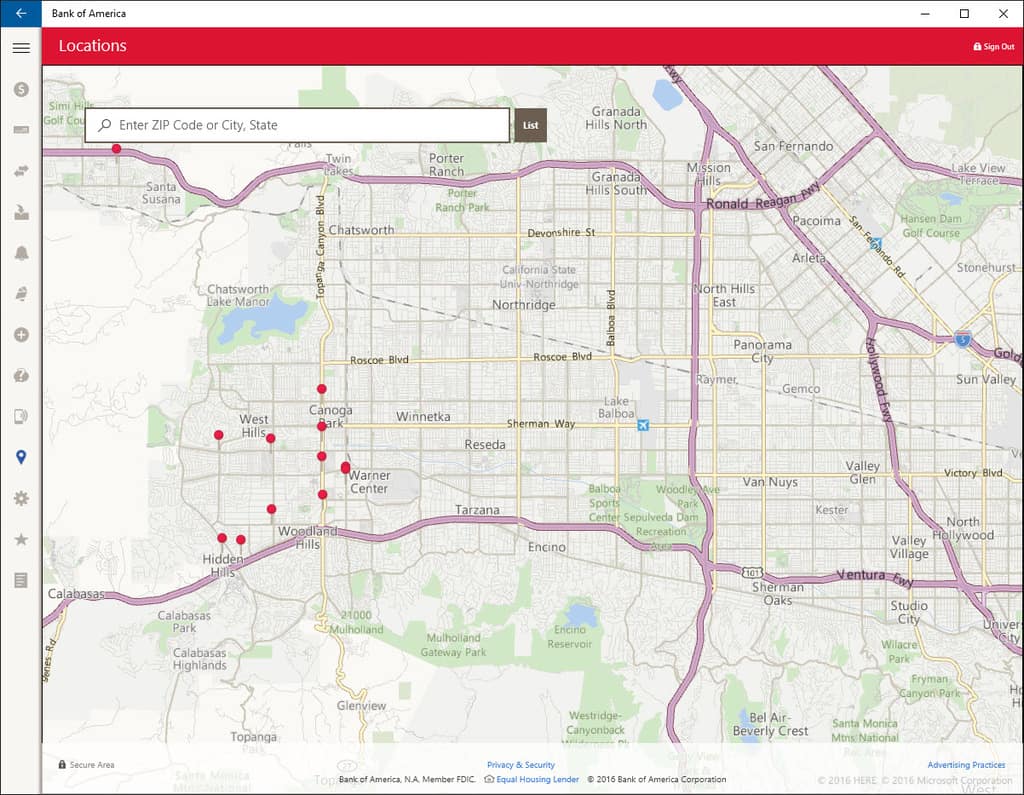Click the San Fernando label on map

tap(793, 146)
